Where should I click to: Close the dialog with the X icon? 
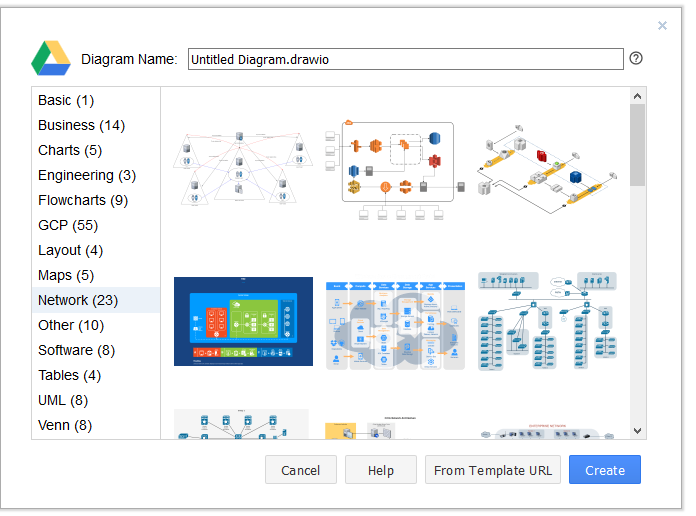(662, 26)
